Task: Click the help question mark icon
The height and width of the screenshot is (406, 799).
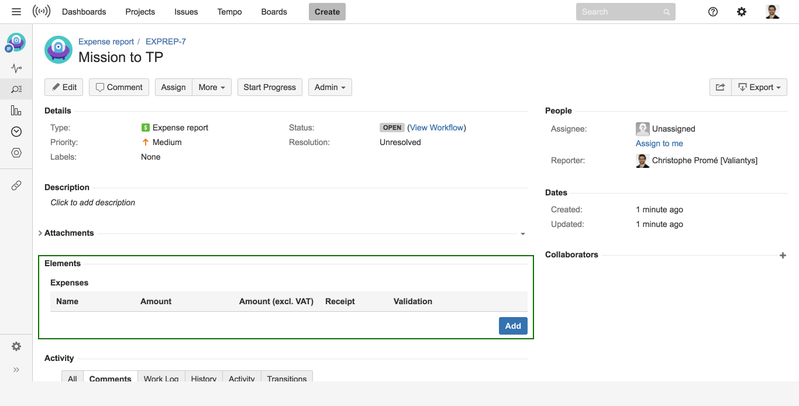Action: (713, 12)
